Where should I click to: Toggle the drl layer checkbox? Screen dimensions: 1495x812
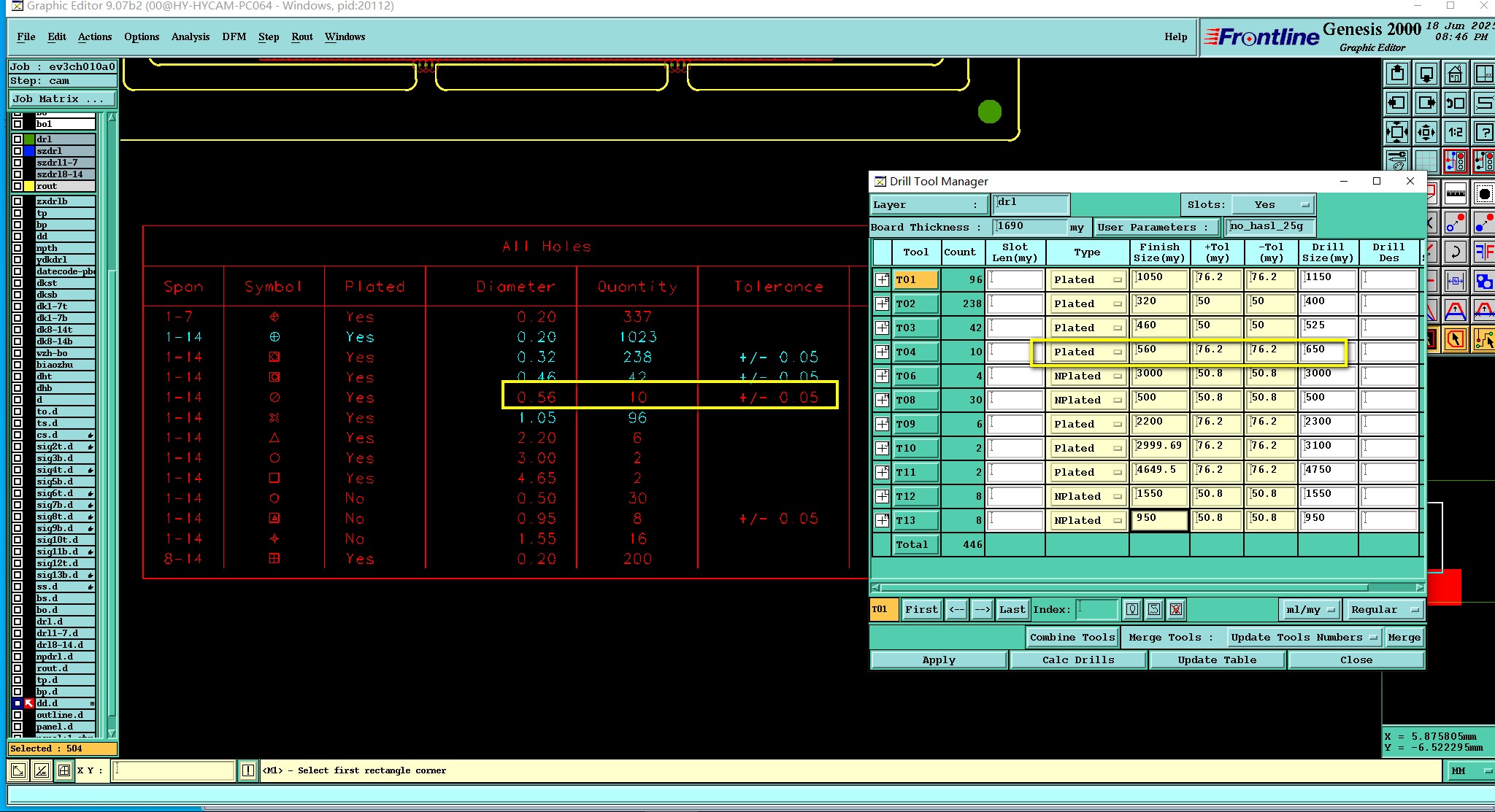18,139
